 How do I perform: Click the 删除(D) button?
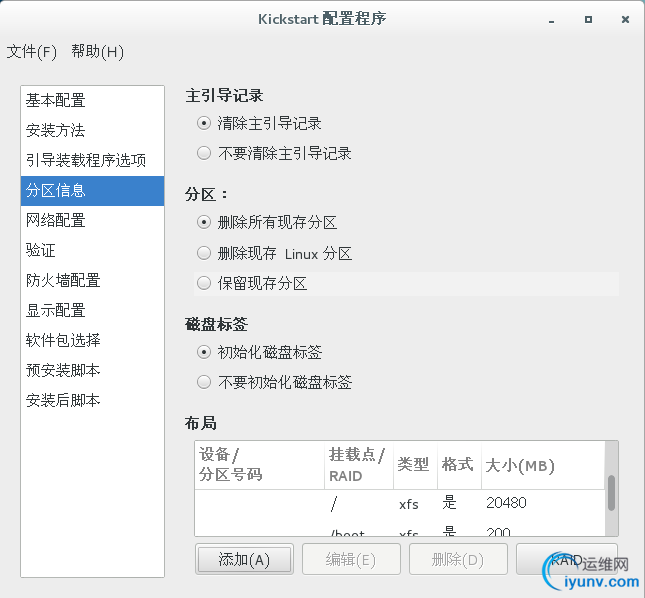458,559
